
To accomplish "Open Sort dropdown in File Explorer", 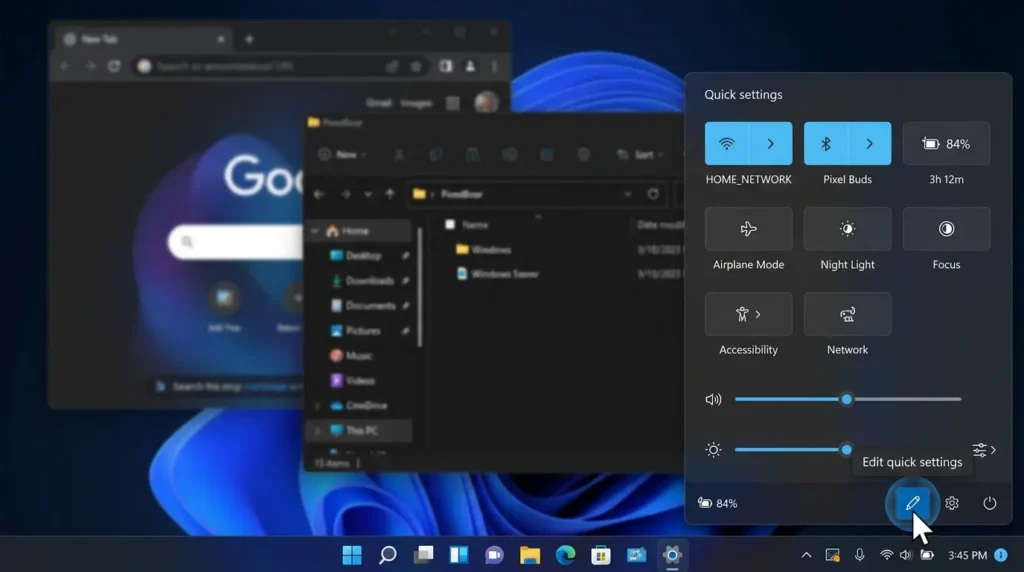I will [x=640, y=155].
